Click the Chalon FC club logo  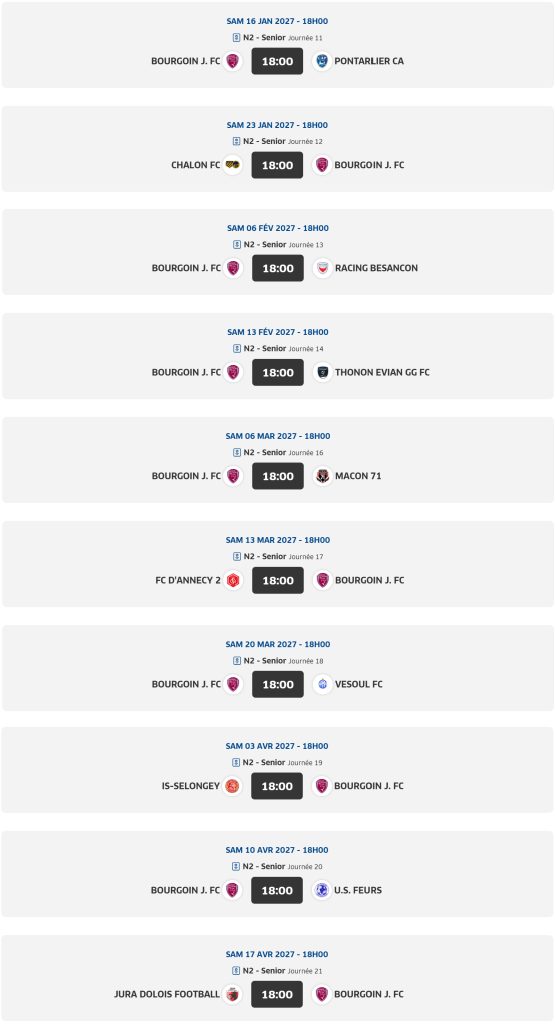(232, 165)
